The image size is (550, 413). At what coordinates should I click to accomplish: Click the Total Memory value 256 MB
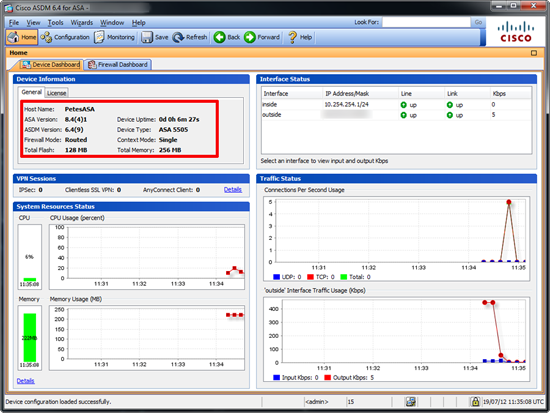pos(170,150)
